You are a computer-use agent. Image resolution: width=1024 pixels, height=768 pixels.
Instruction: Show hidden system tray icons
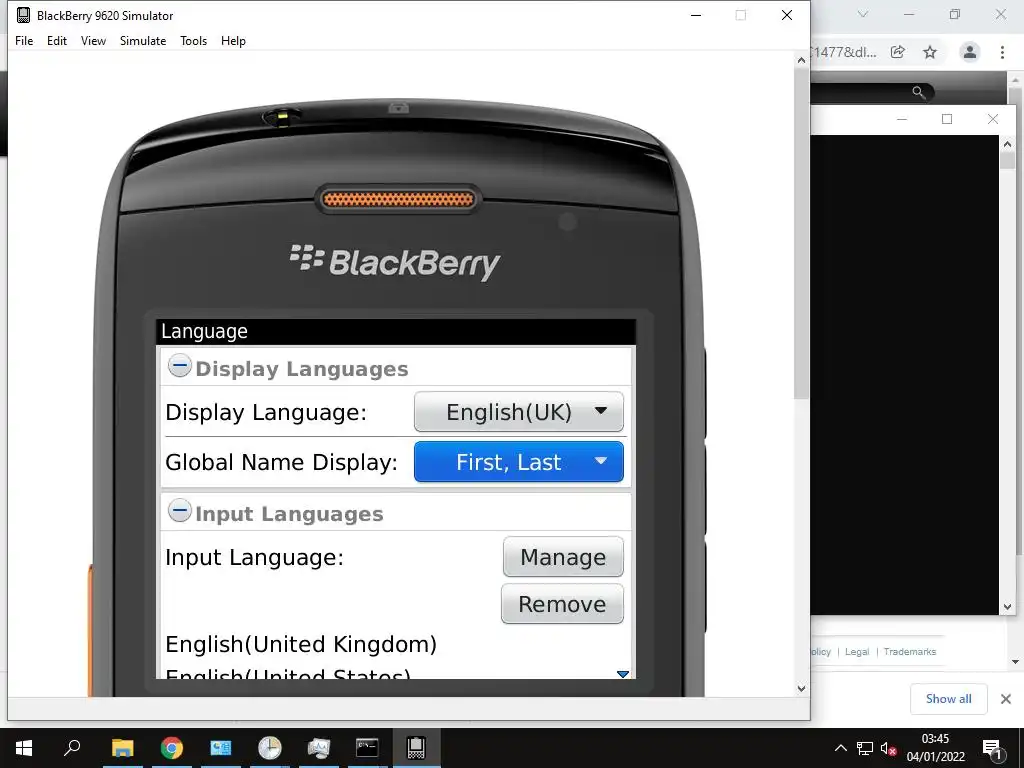coord(841,748)
